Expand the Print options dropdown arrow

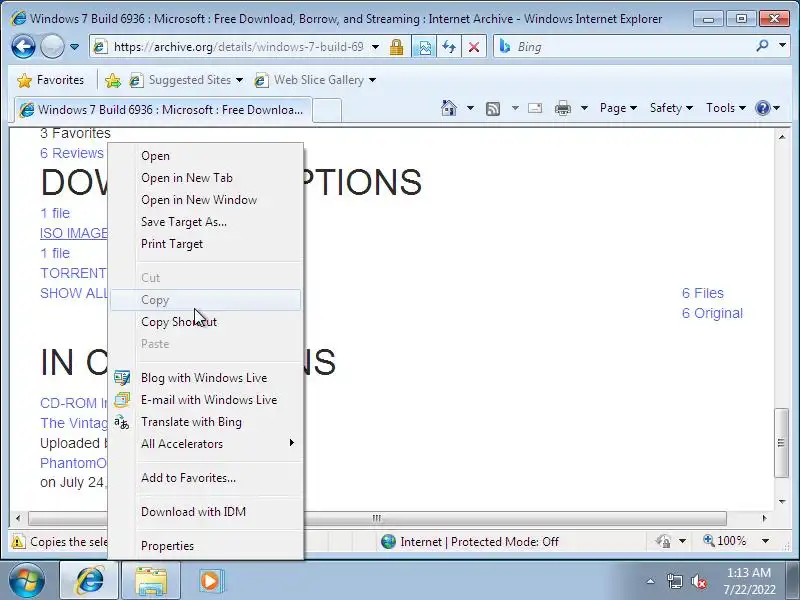point(585,108)
